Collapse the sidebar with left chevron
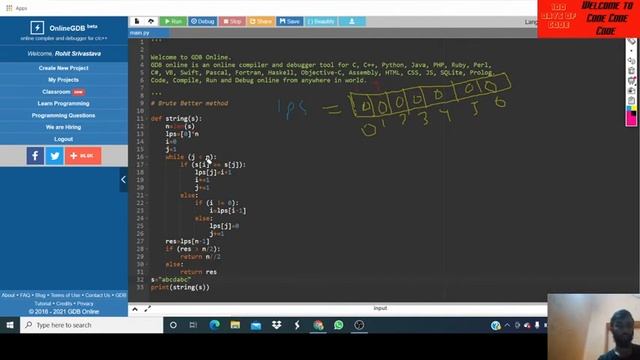The image size is (640, 360). coord(123,180)
